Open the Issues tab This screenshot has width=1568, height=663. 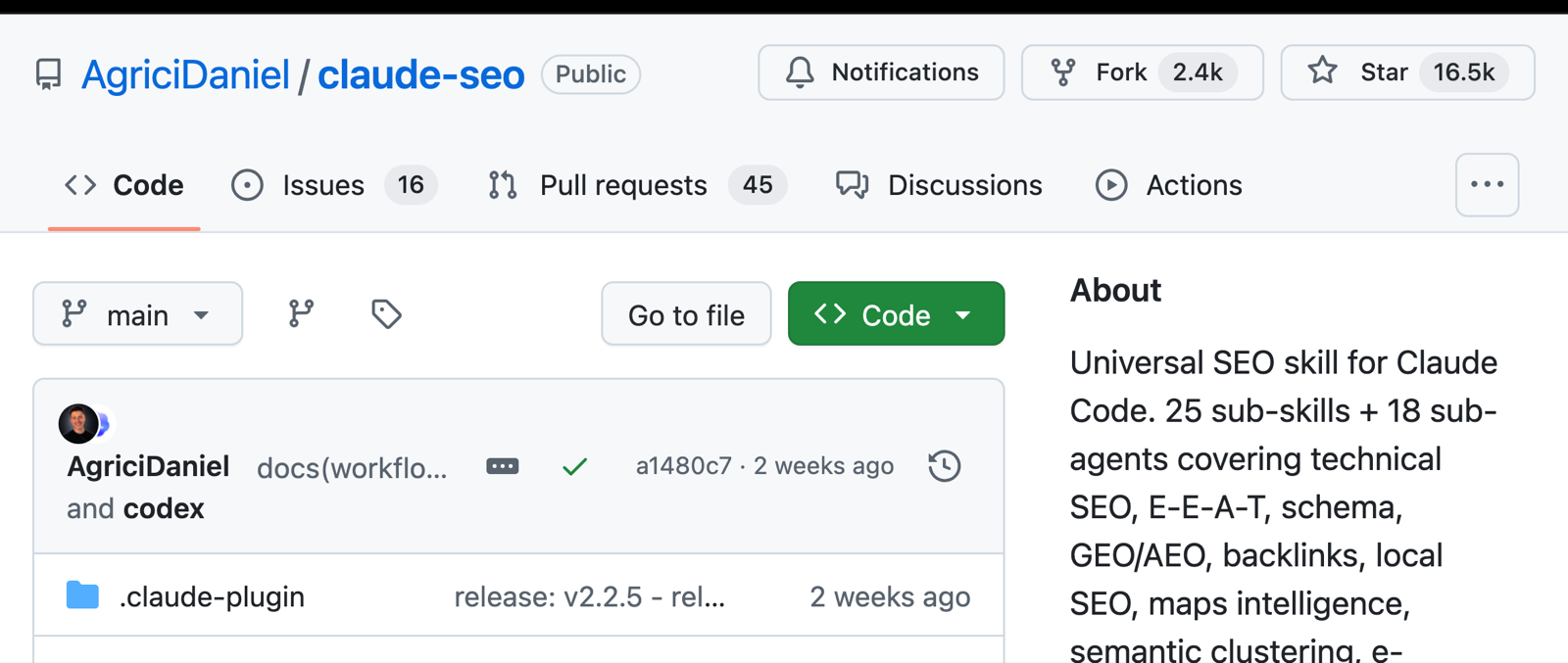[334, 185]
